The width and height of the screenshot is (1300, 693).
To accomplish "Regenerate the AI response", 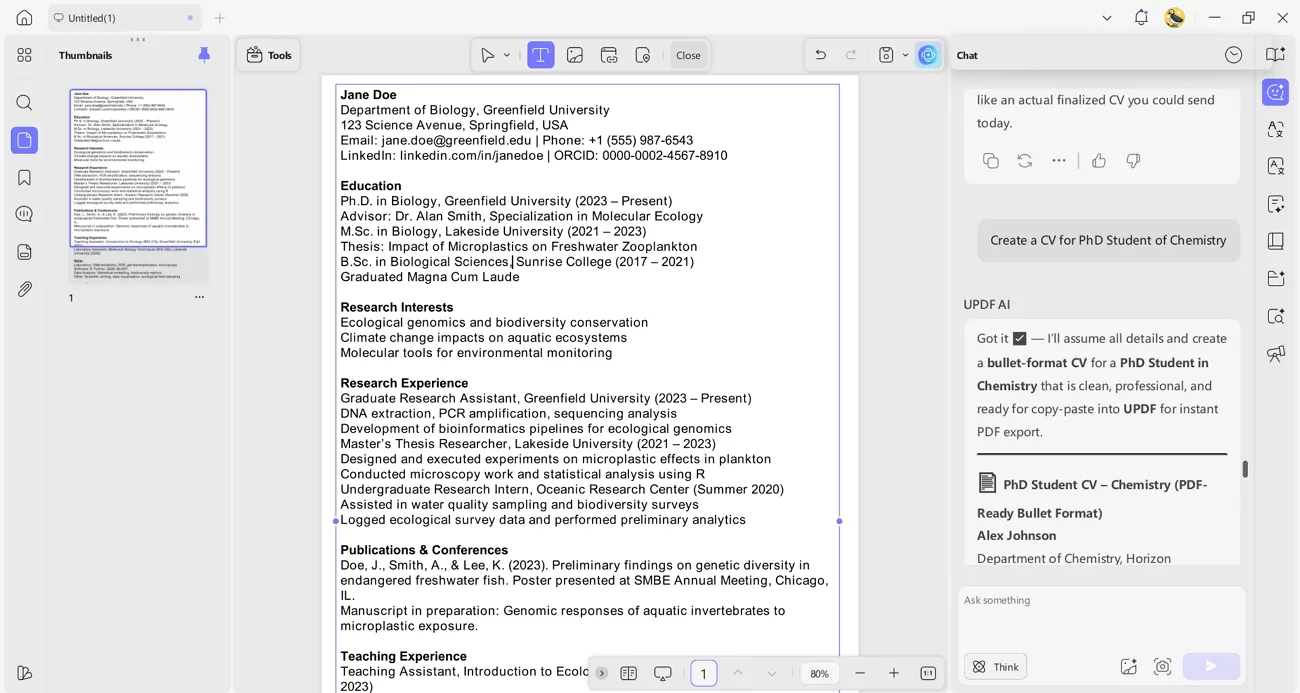I will tap(1024, 161).
